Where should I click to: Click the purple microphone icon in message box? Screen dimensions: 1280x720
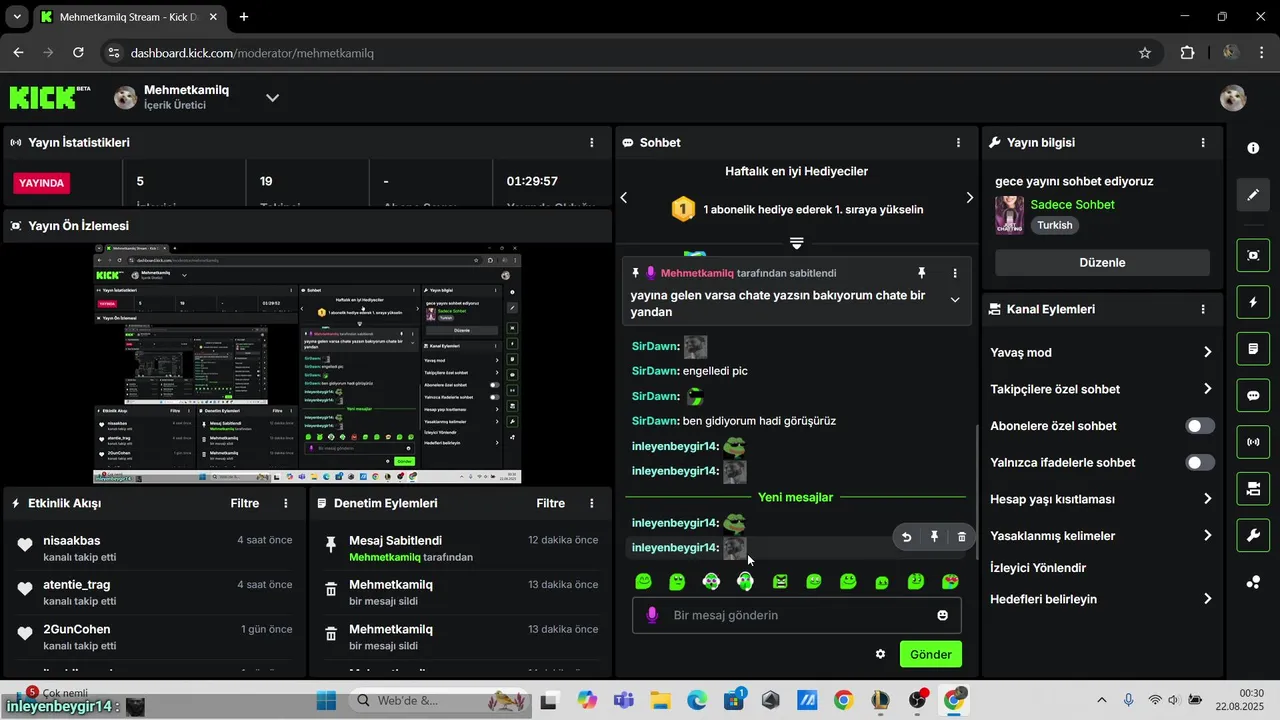(x=652, y=615)
